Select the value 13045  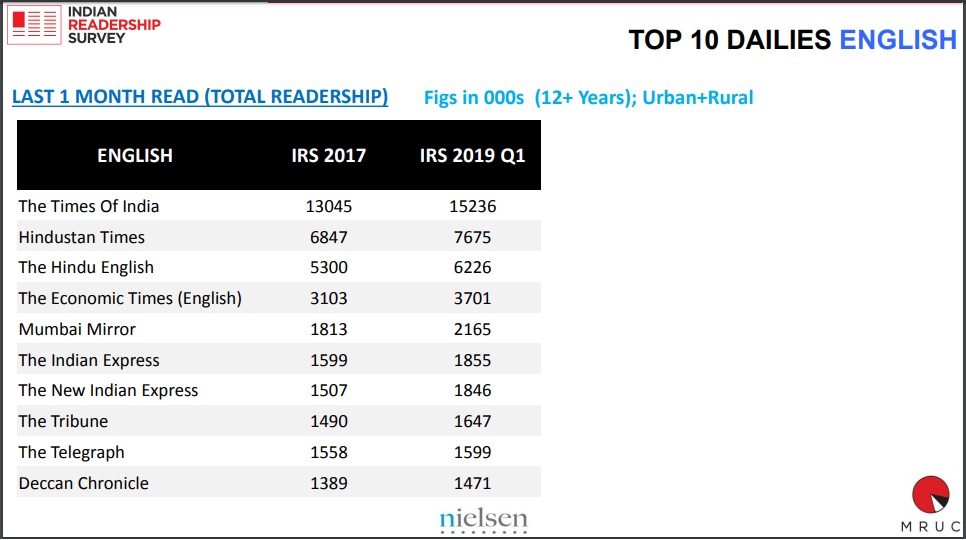(329, 206)
